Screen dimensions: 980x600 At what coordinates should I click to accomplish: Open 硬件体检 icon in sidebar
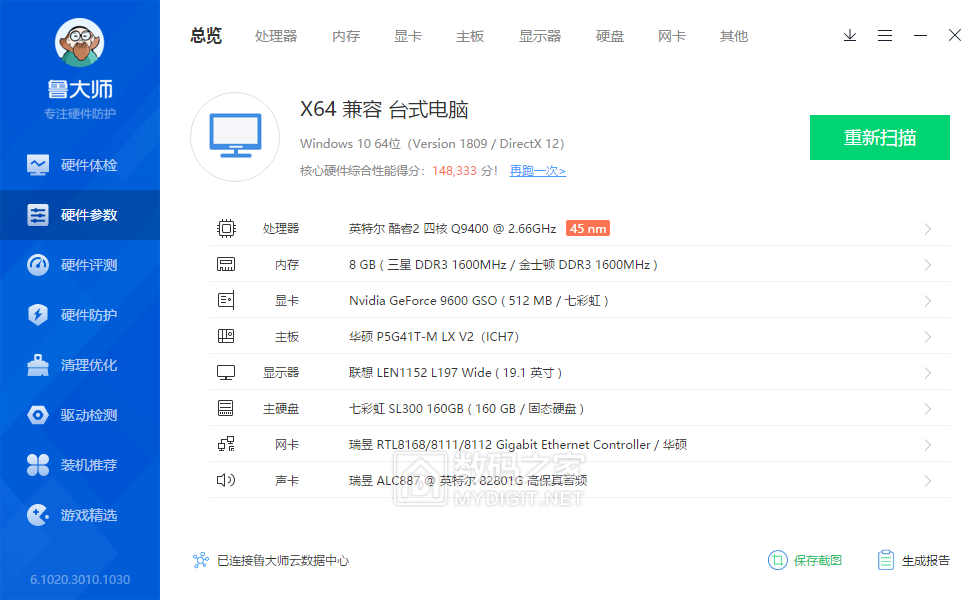click(x=38, y=165)
